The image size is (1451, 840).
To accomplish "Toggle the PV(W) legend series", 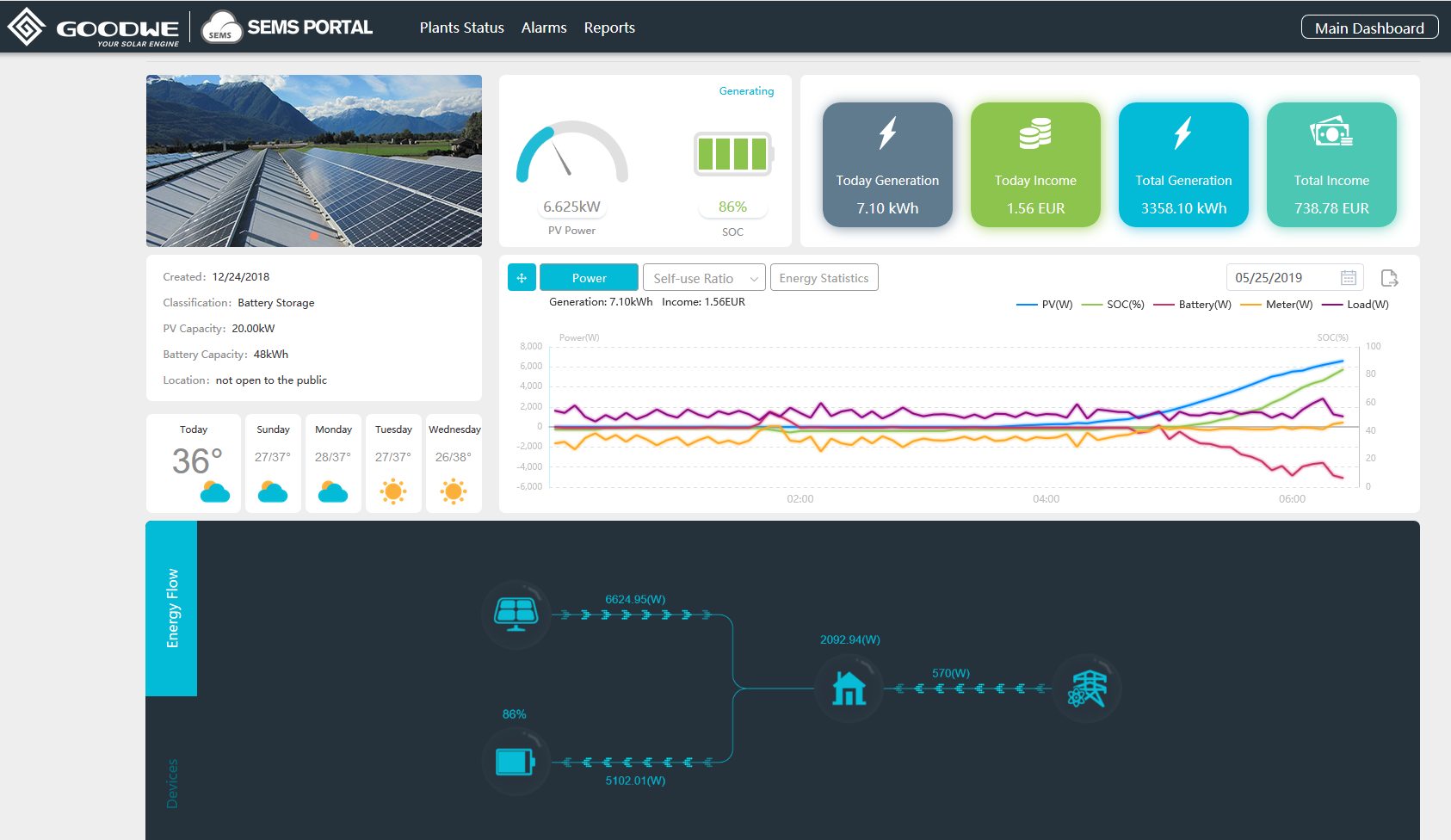I will [1045, 305].
